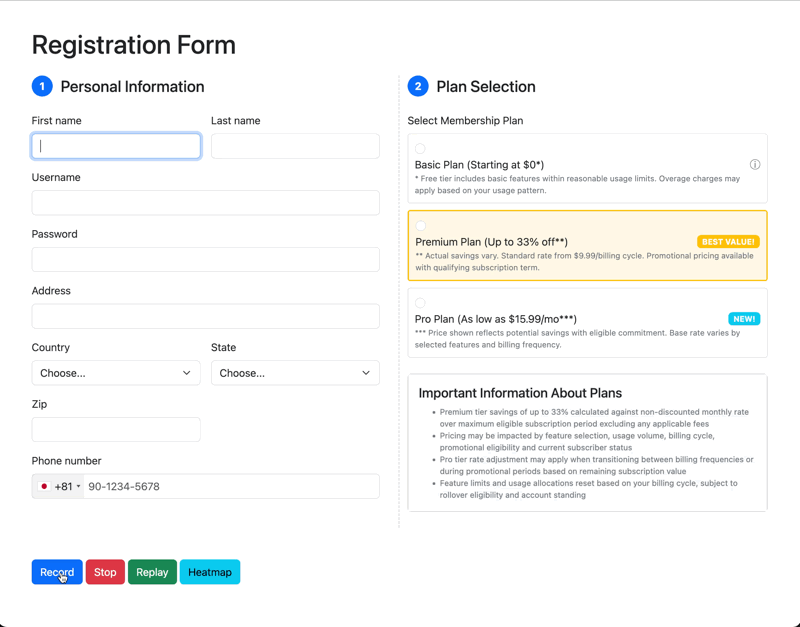The height and width of the screenshot is (627, 800).
Task: Click the phone number input field
Action: coord(232,486)
